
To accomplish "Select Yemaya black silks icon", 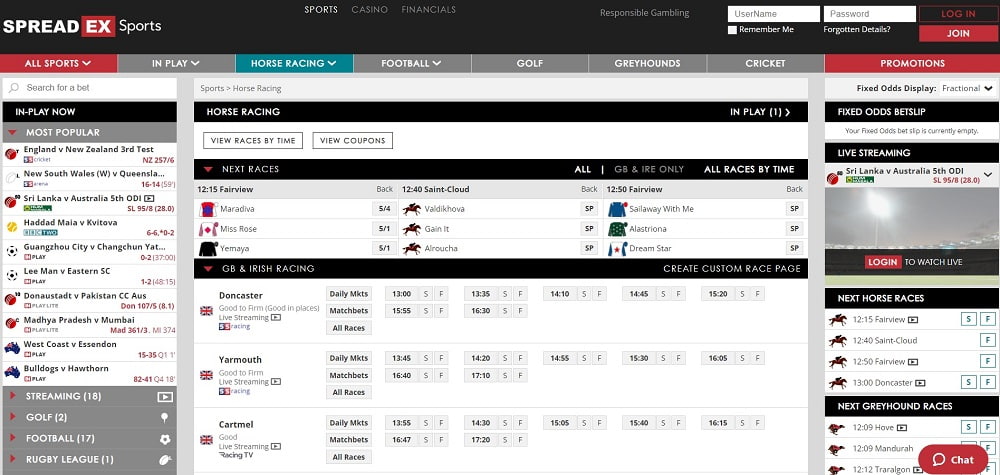I will (209, 249).
